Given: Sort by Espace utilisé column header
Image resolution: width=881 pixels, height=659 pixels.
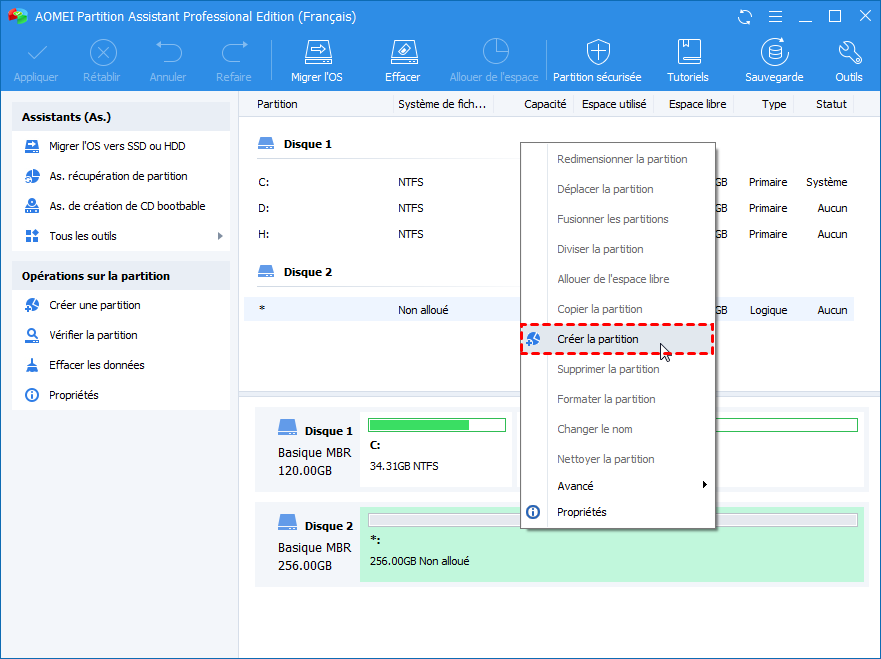Looking at the screenshot, I should 614,104.
